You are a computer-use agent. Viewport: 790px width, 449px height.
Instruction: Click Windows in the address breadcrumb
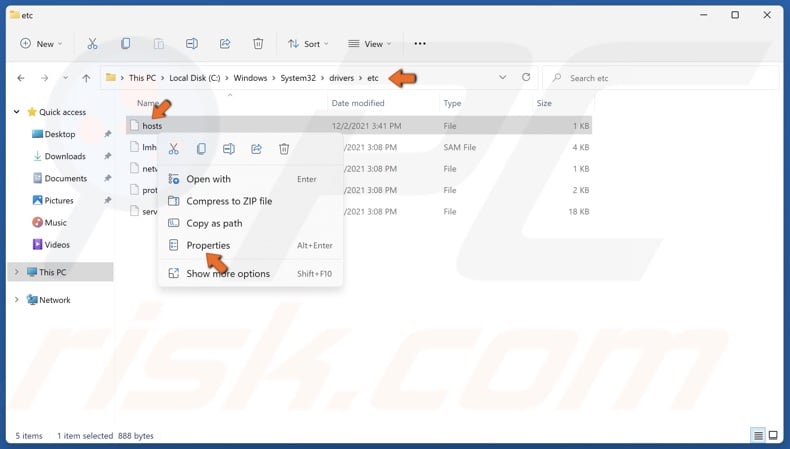[x=250, y=78]
